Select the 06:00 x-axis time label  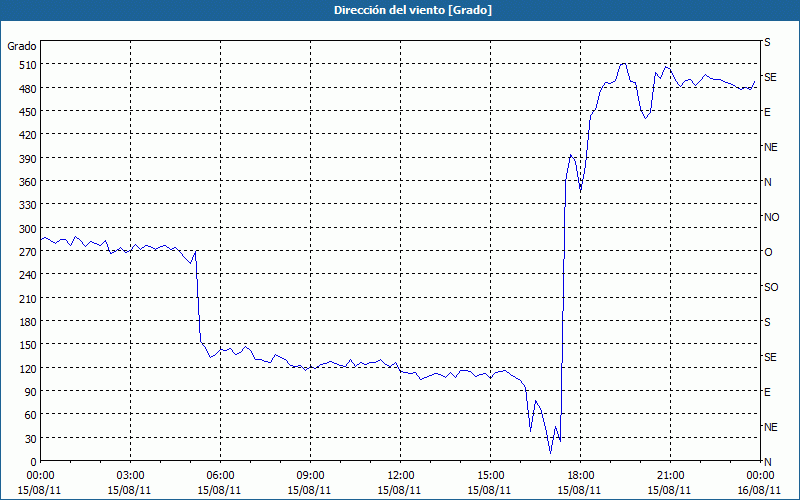pos(220,476)
